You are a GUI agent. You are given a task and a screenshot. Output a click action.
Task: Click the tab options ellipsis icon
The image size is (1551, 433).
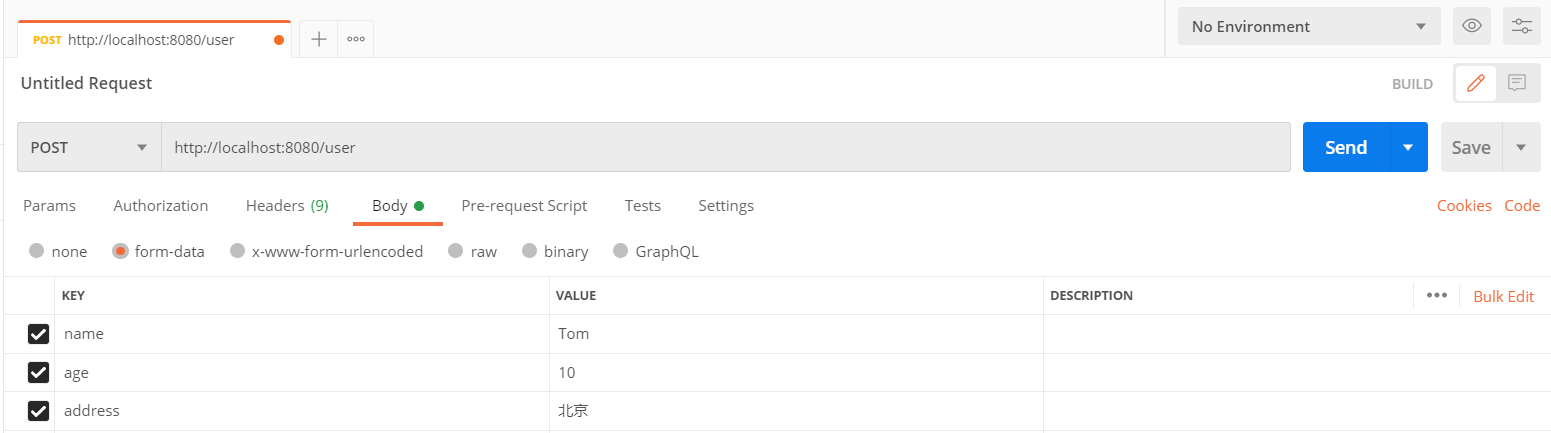(355, 39)
